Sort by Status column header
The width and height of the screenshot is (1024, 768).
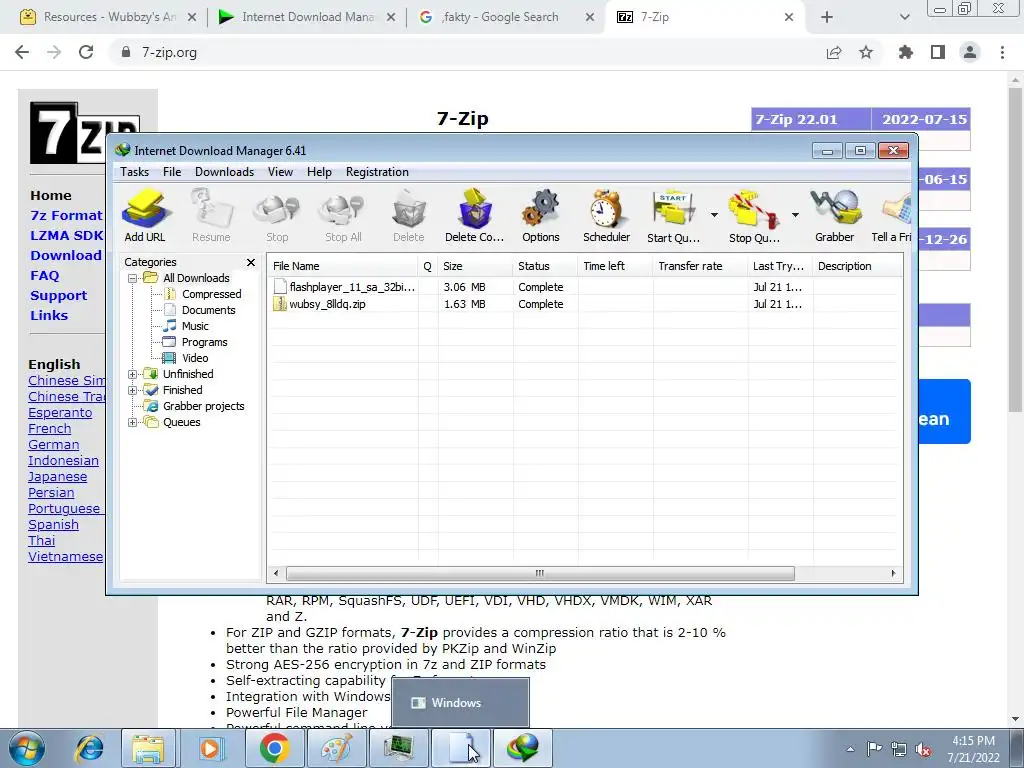pos(545,266)
